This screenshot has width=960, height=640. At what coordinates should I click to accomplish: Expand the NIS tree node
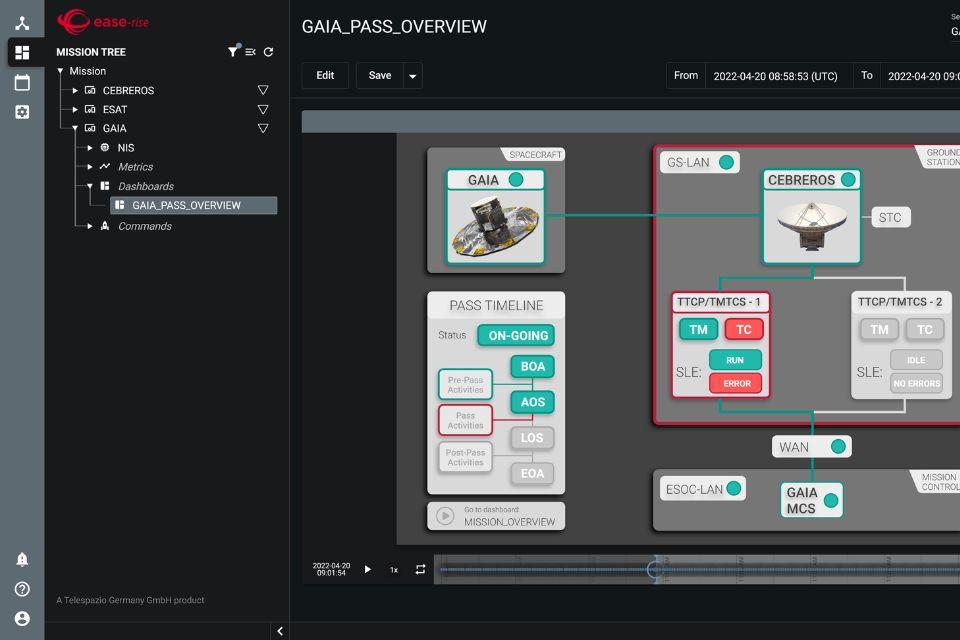click(89, 148)
